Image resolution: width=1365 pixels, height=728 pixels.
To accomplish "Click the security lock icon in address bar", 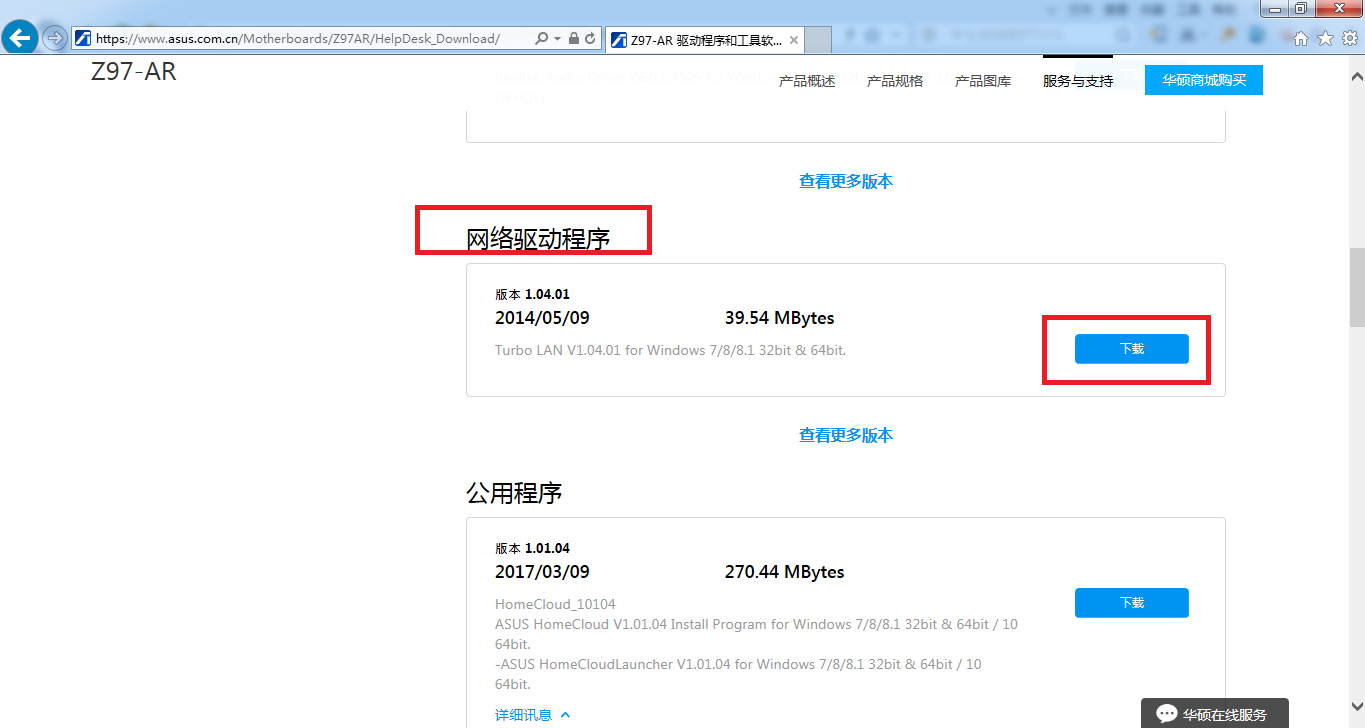I will [573, 38].
